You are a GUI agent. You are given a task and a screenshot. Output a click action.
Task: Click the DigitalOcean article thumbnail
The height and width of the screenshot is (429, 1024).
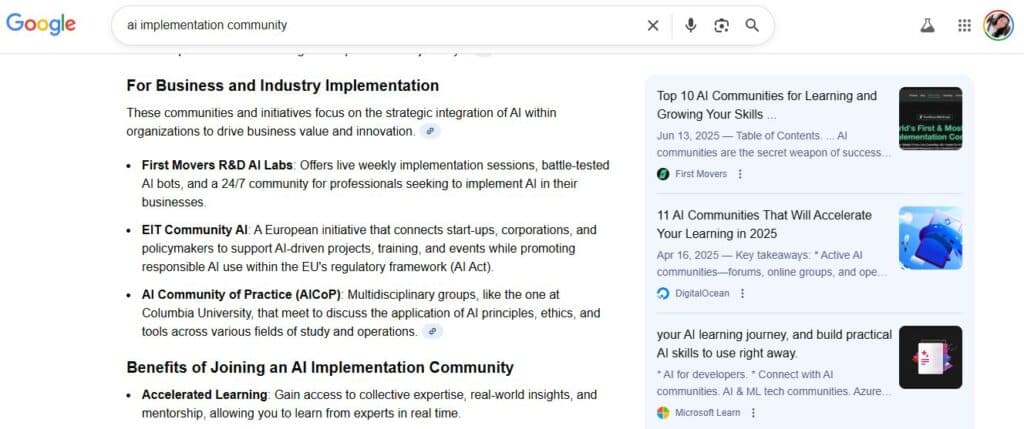930,238
